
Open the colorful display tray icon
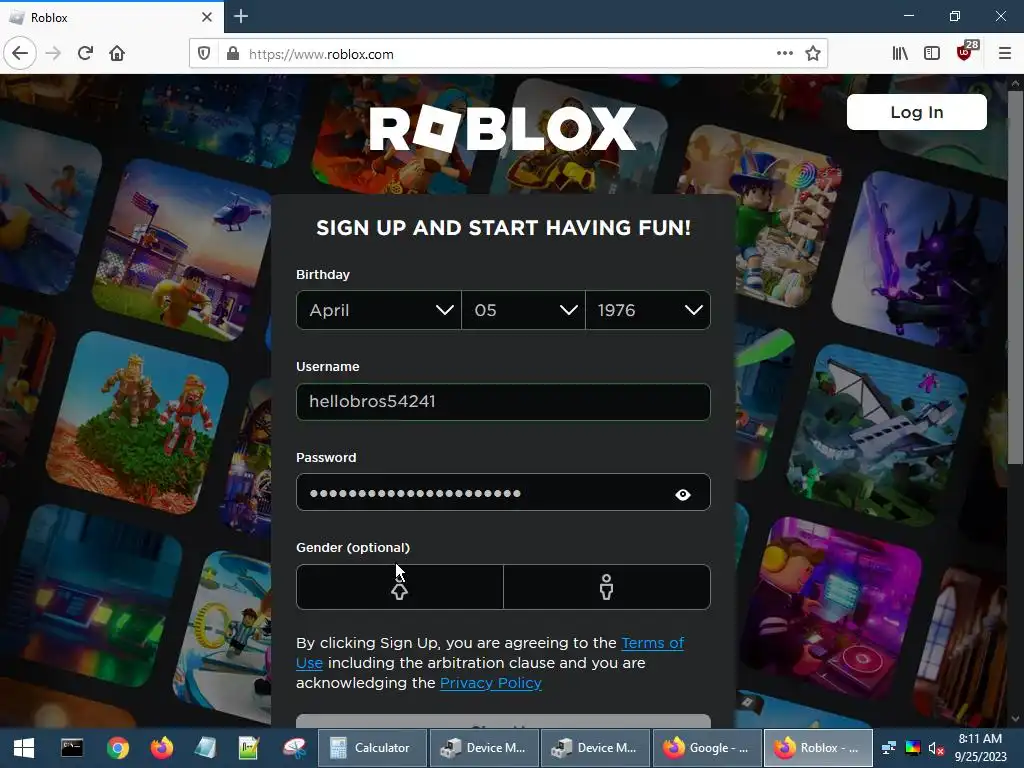click(912, 748)
